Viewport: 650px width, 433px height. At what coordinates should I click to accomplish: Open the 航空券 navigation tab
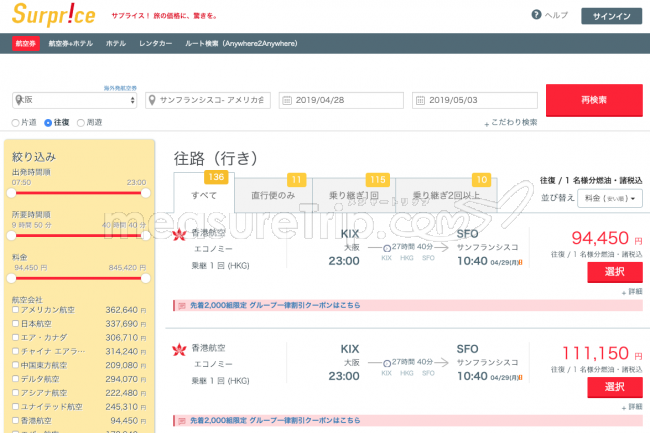tap(26, 44)
